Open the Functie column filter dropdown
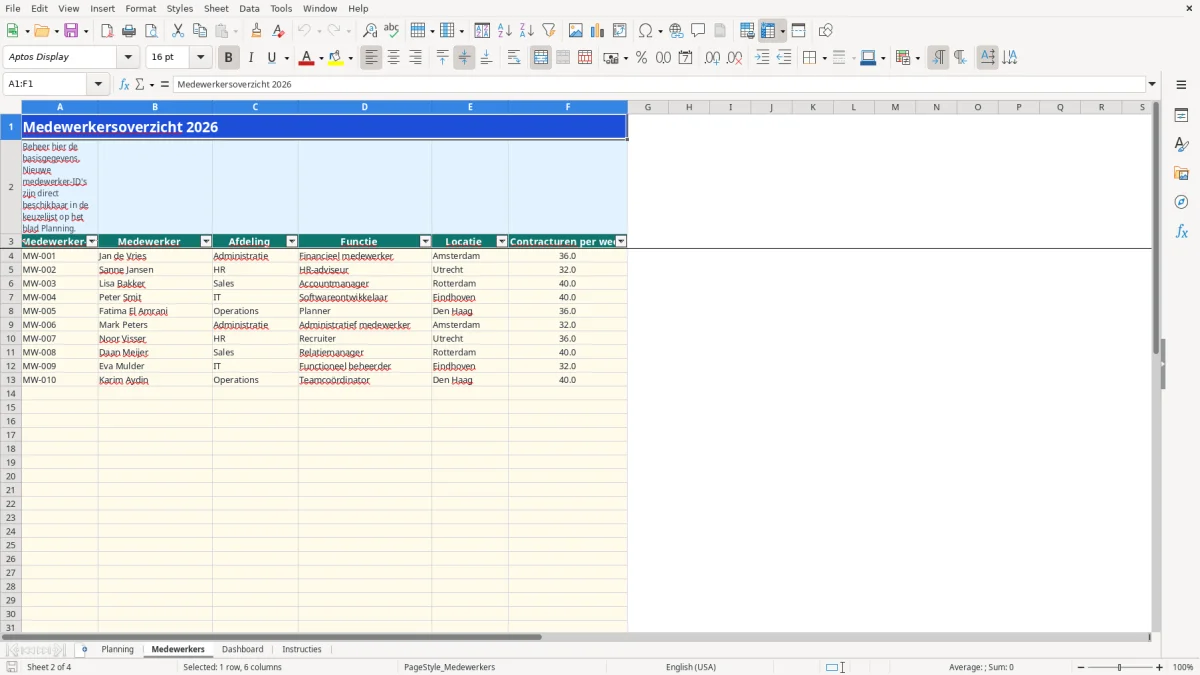Screen dimensions: 1200x675 point(425,241)
